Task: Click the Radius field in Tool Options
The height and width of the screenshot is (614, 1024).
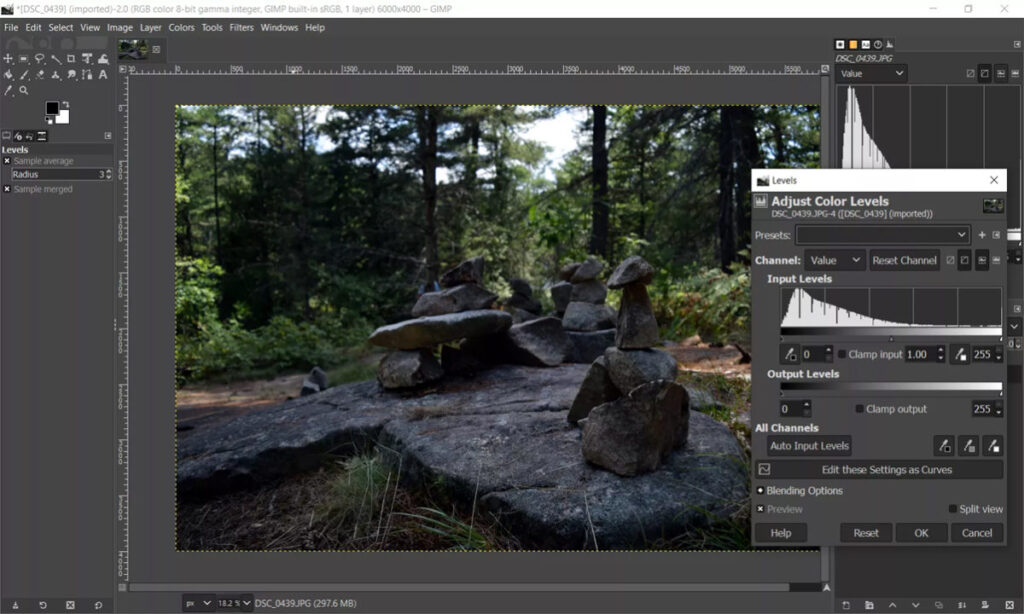Action: 58,174
